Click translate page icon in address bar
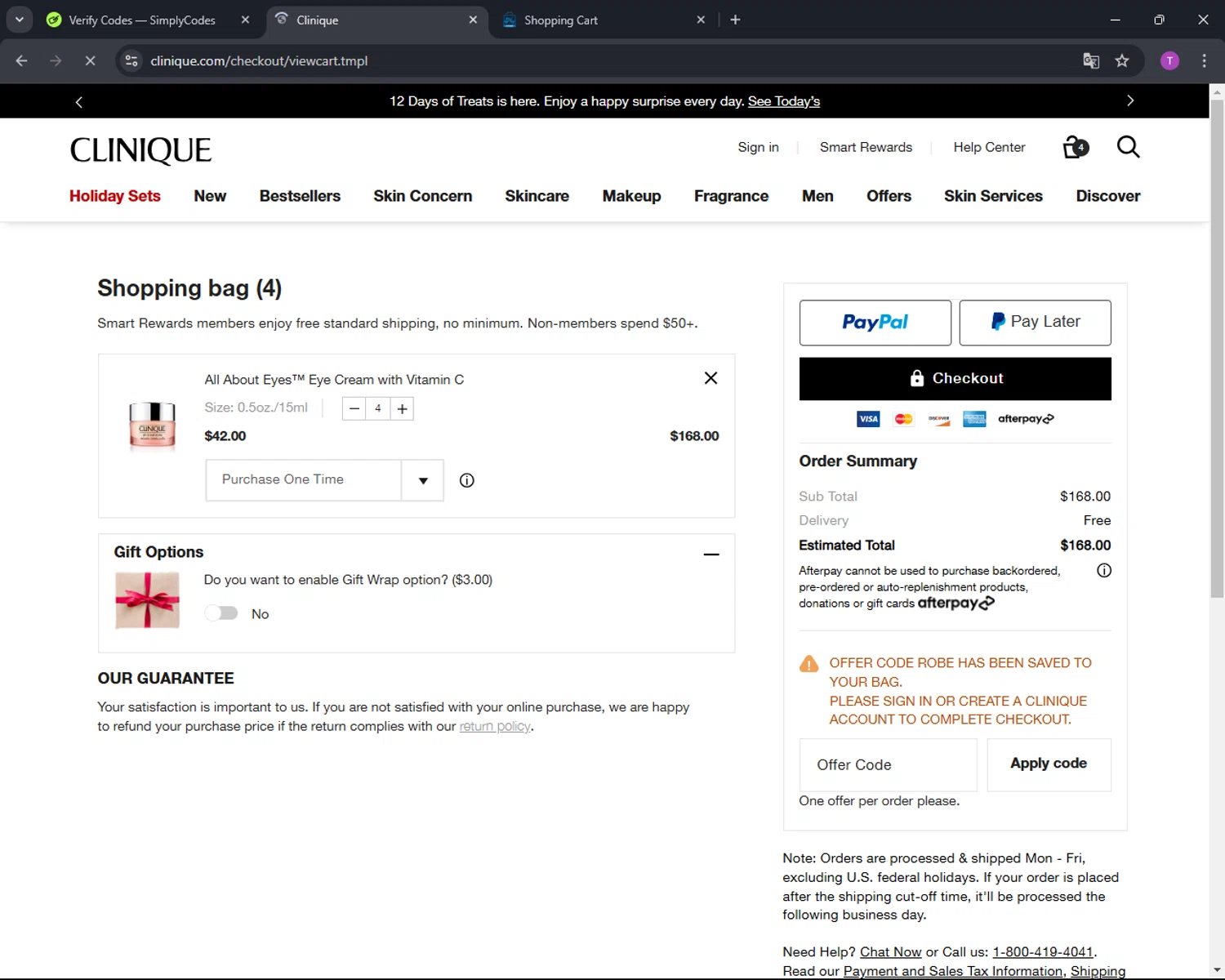The height and width of the screenshot is (980, 1225). click(1091, 60)
